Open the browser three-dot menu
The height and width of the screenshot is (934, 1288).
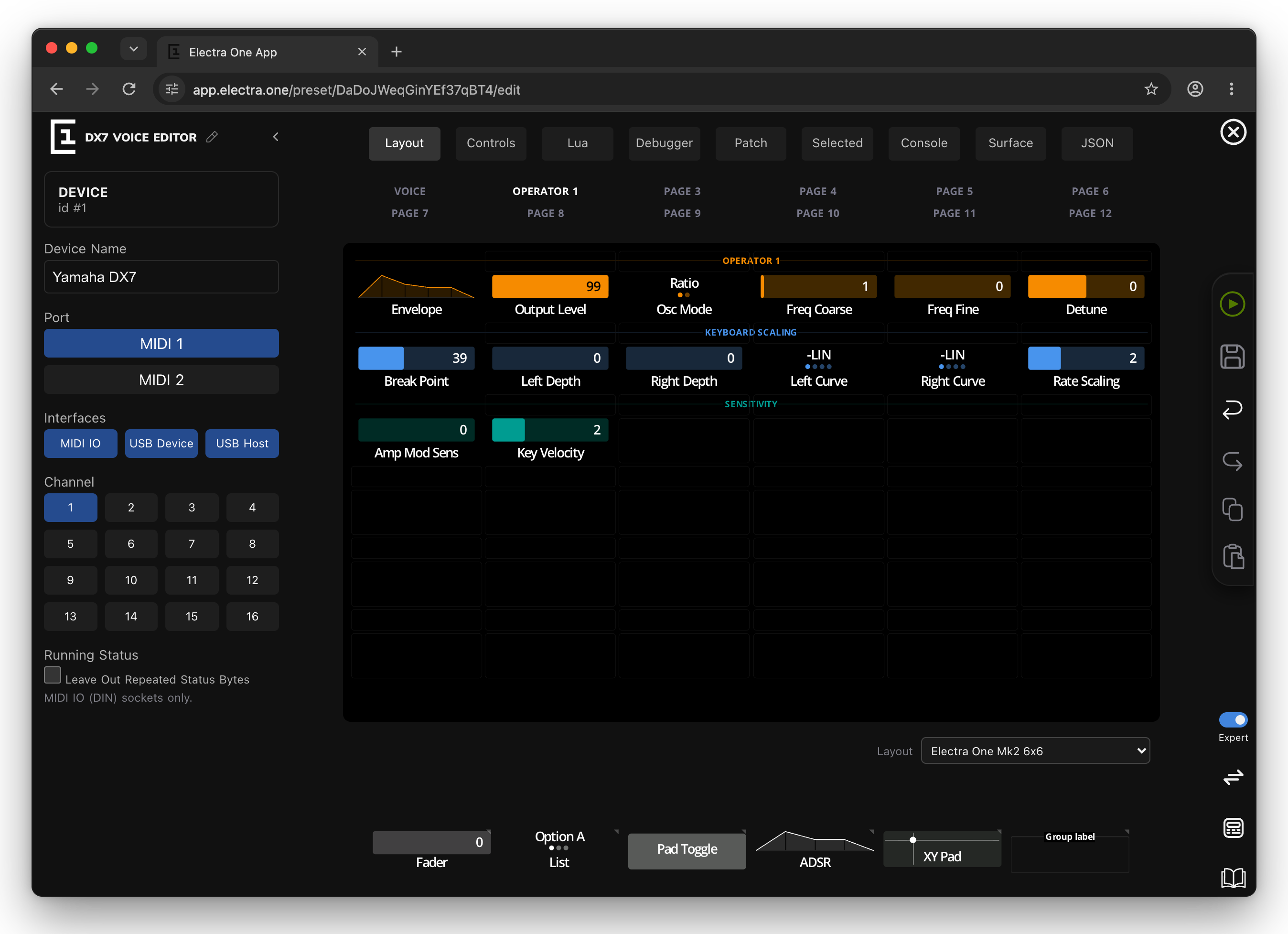coord(1231,89)
